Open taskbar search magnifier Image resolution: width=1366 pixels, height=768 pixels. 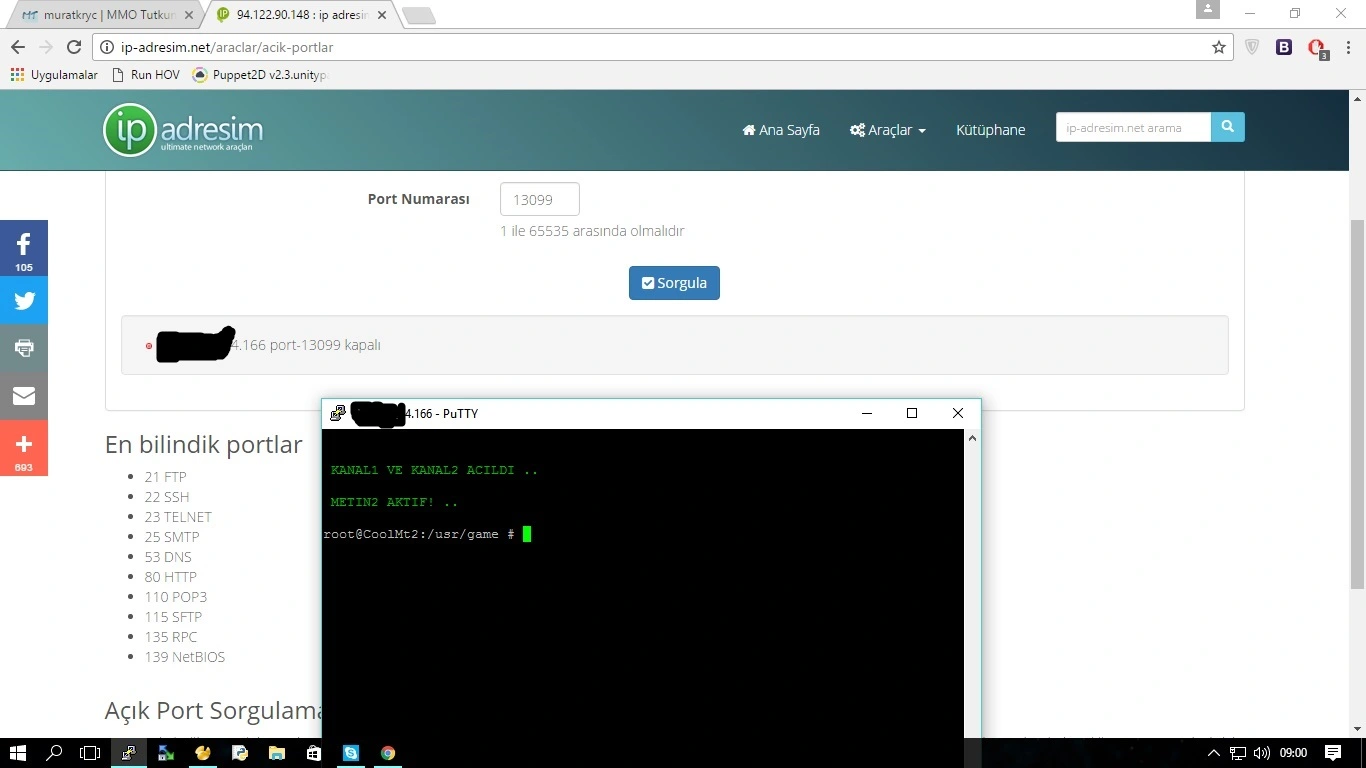tap(55, 753)
